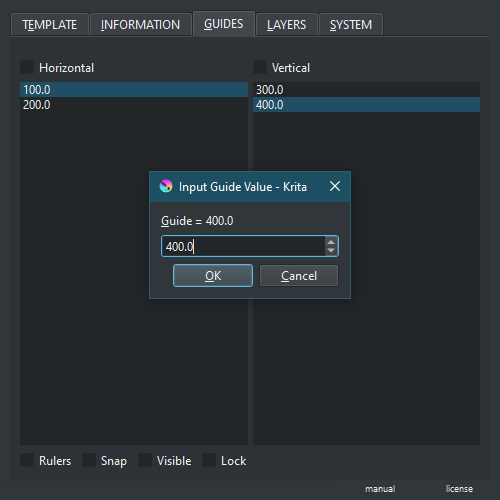Click the guide value input field
Screen dimensions: 500x500
pos(243,246)
